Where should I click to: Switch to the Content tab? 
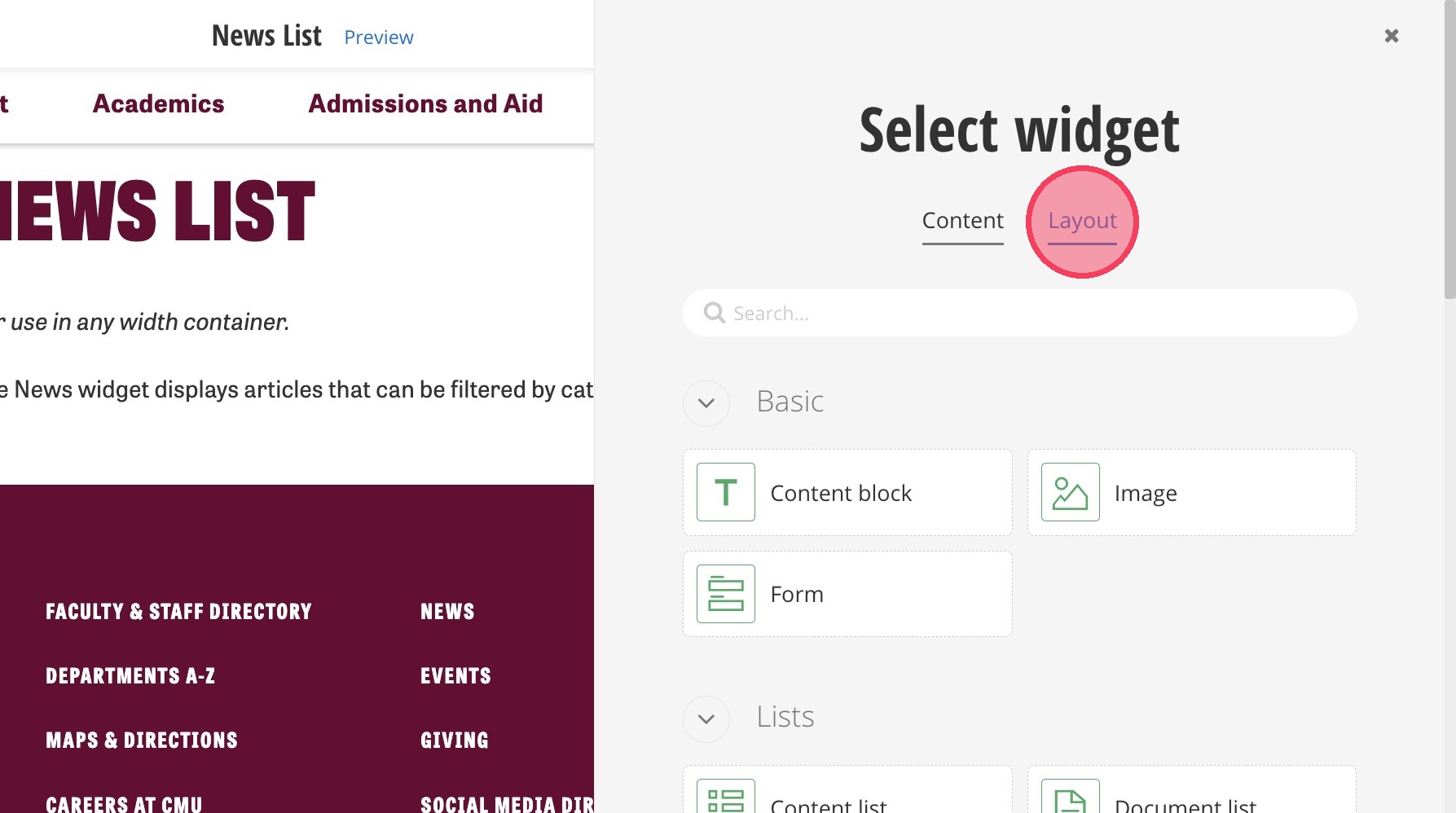962,221
